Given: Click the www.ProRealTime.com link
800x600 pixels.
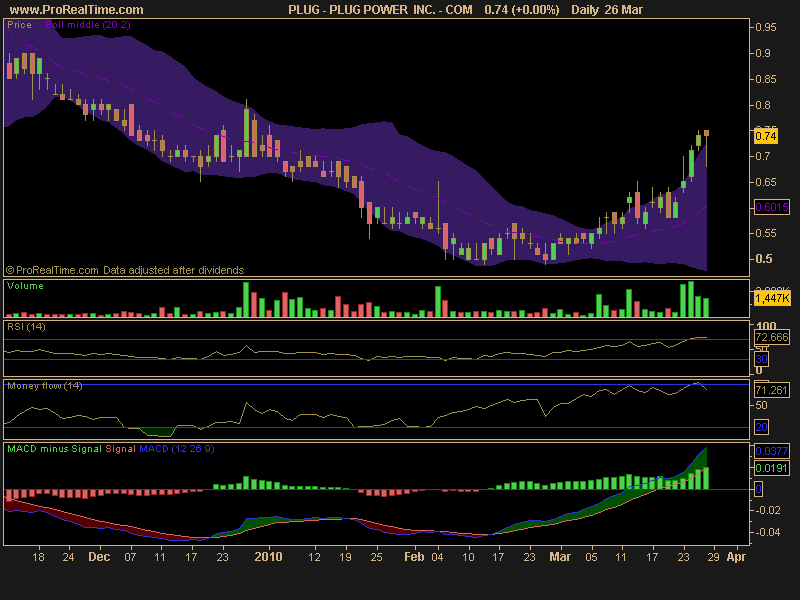Looking at the screenshot, I should [x=77, y=10].
